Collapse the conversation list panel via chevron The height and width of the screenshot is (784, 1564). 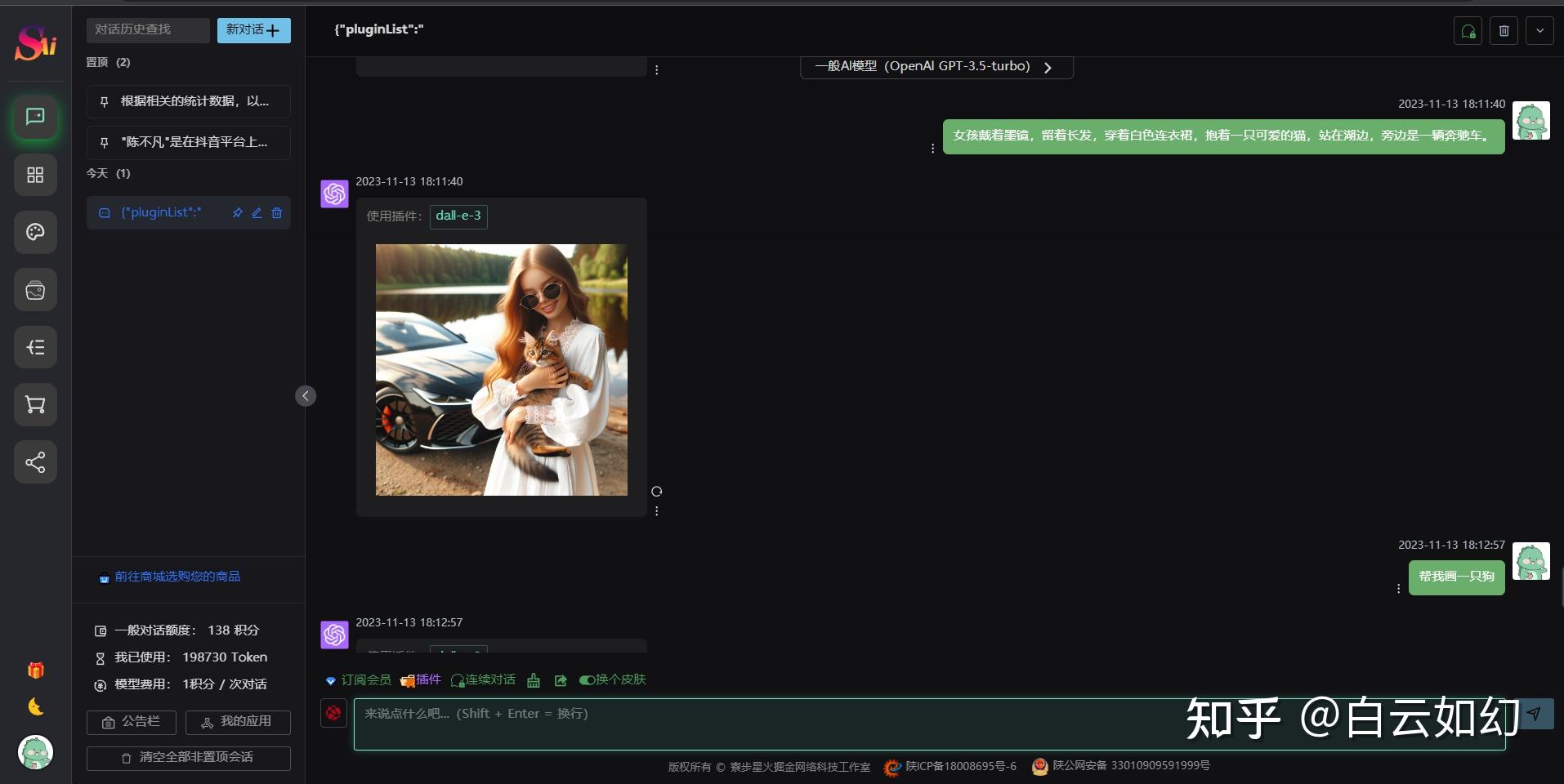[x=305, y=395]
